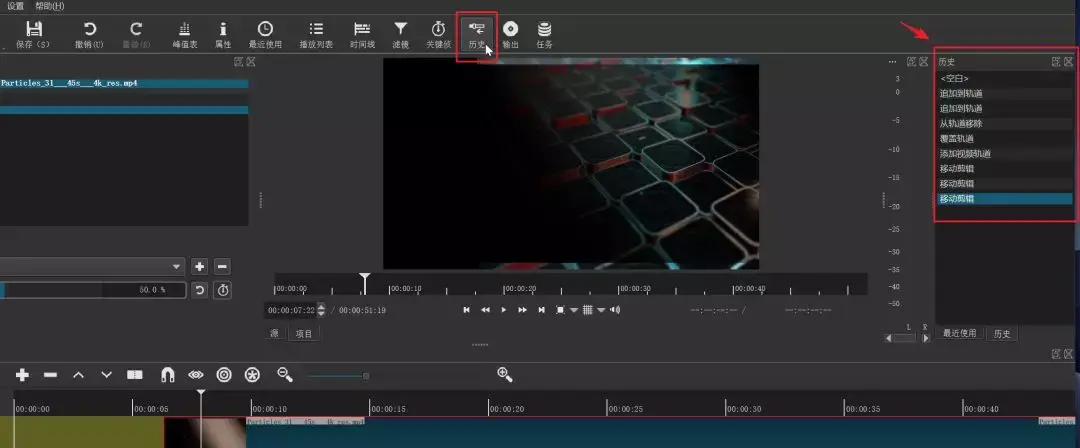Toggle the magnet snapping button
This screenshot has height=448, width=1080.
coord(167,375)
